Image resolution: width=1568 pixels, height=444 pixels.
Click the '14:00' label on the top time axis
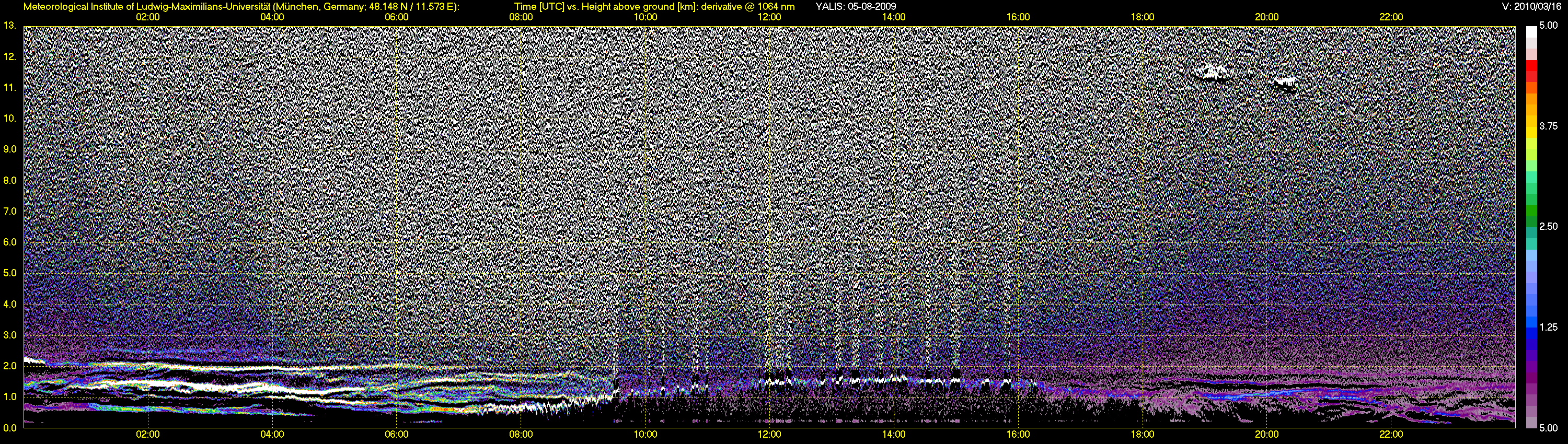(x=894, y=17)
